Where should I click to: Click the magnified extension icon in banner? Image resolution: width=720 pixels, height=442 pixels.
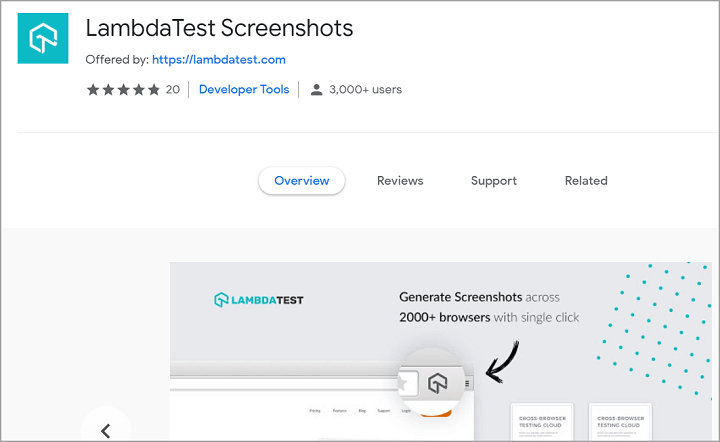coord(436,382)
